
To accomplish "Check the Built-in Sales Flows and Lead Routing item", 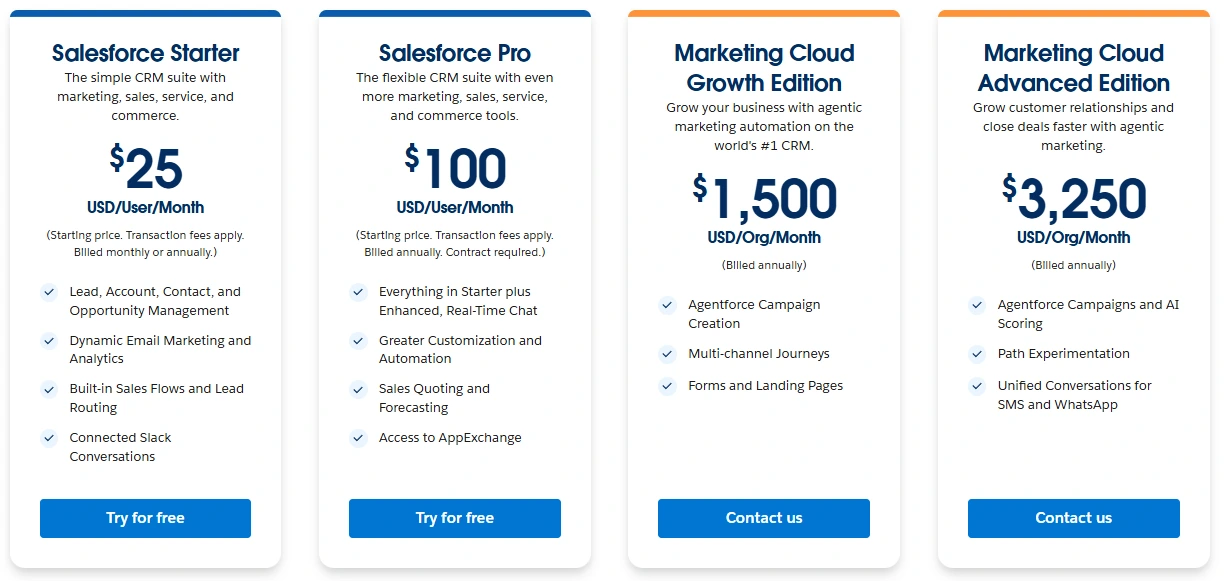I will pos(49,389).
